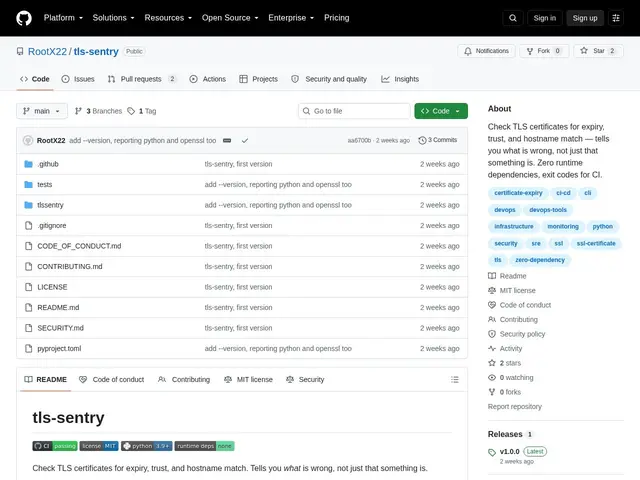Open release v1.0.0 Latest
640x480 pixels.
(517, 451)
